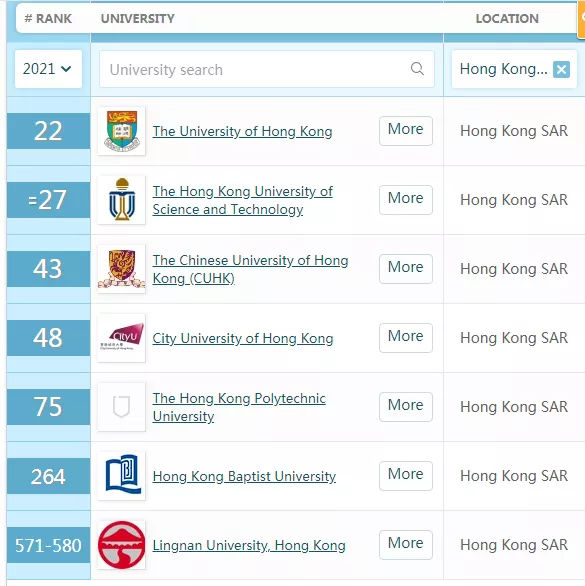Open The University of Hong Kong link
This screenshot has width=585, height=586.
point(242,131)
